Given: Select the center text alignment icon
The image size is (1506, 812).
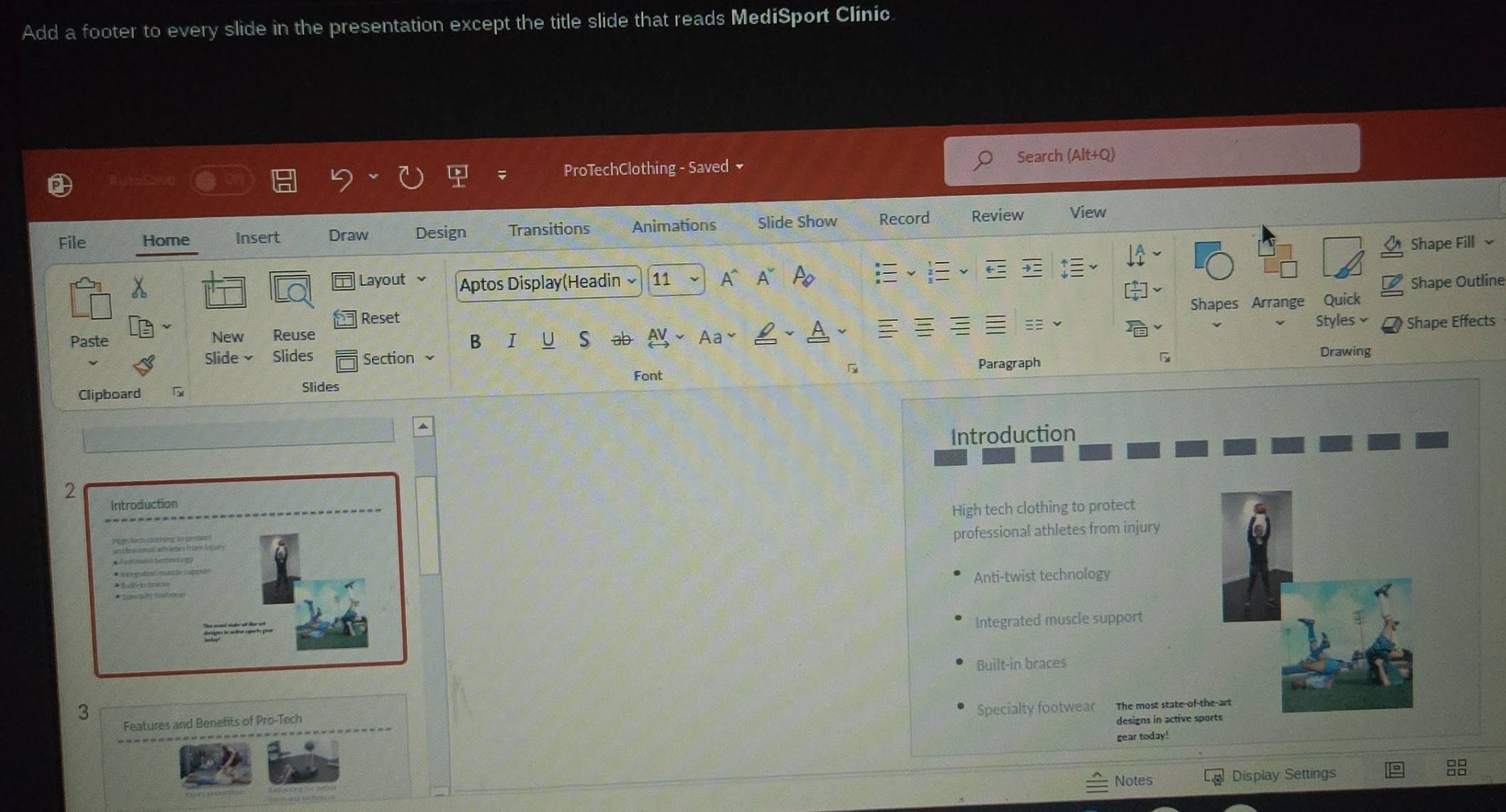Looking at the screenshot, I should (923, 328).
